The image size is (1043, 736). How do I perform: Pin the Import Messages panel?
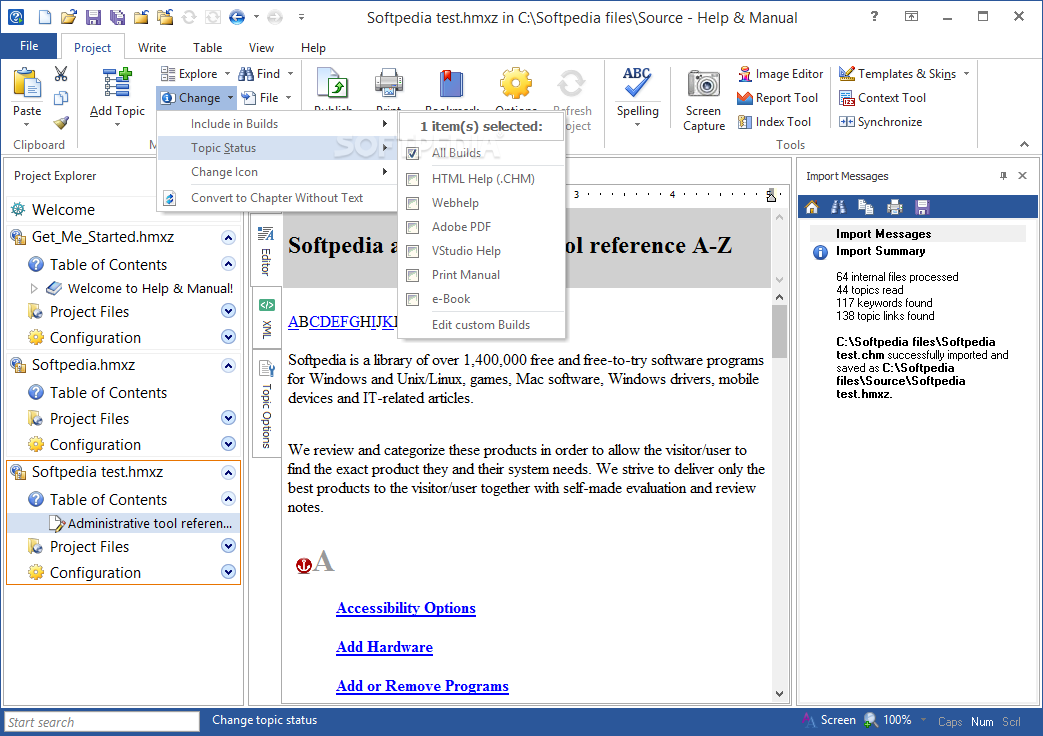pyautogui.click(x=1003, y=176)
